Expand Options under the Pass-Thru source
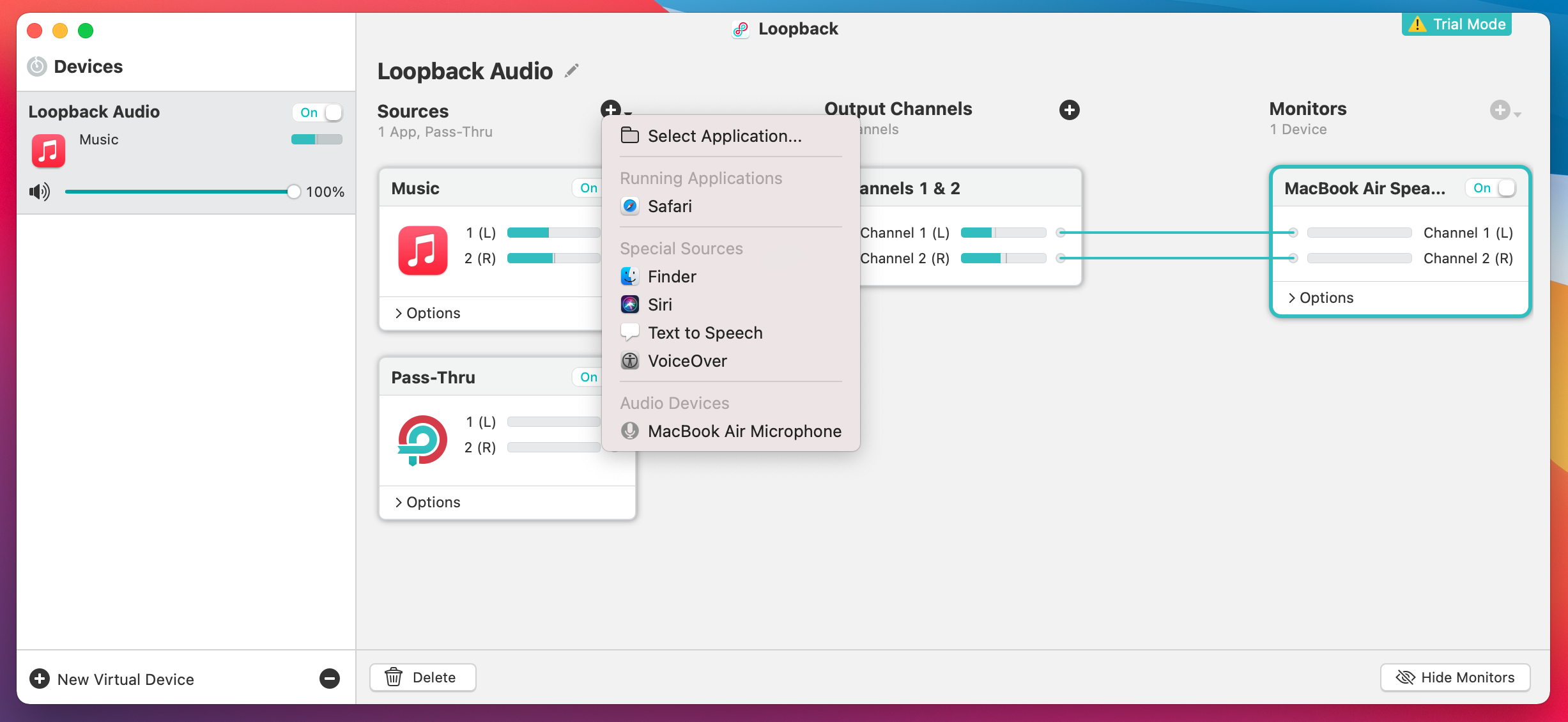 pyautogui.click(x=427, y=502)
